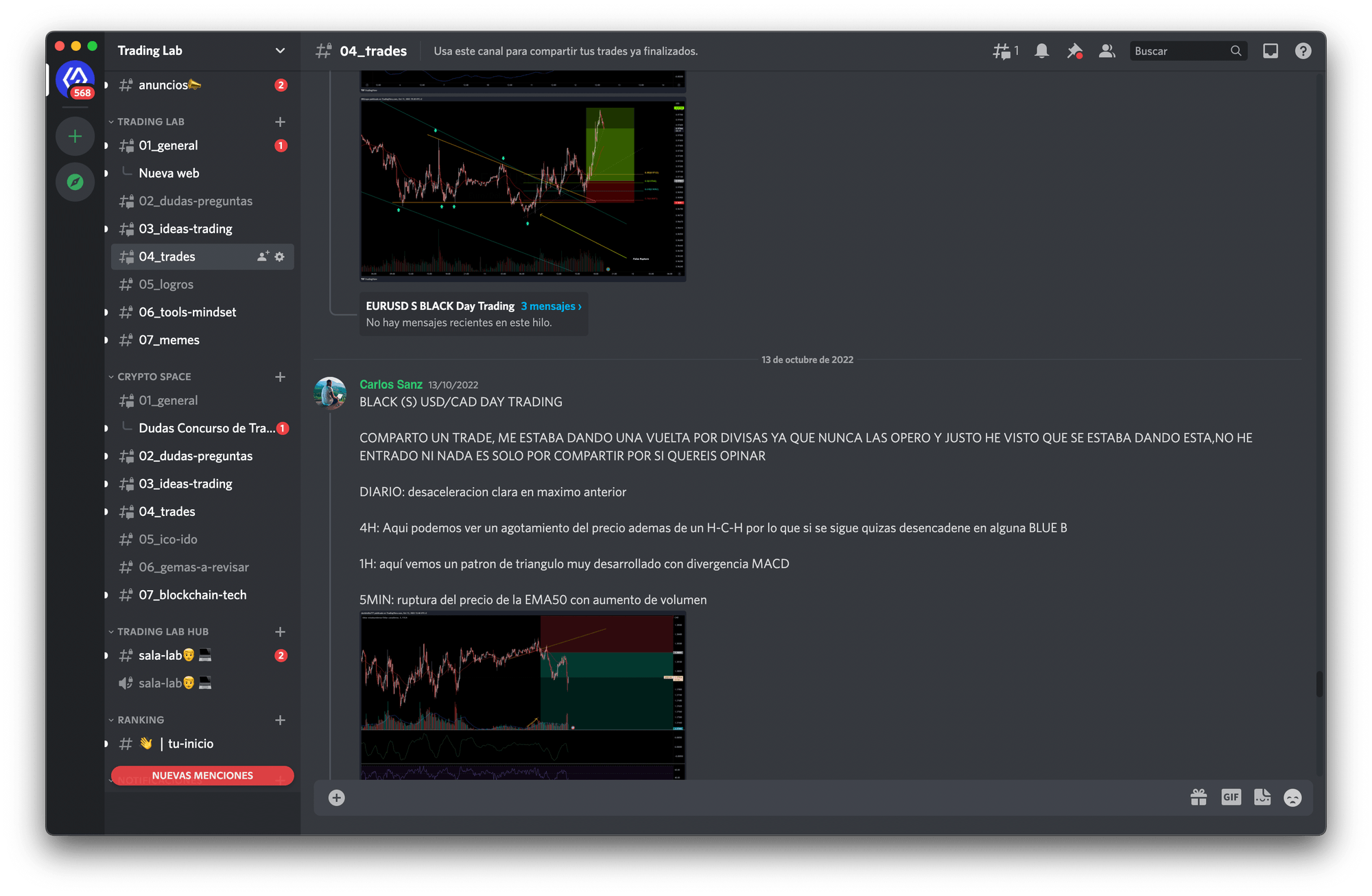Click the attachment plus icon in message bar
1372x896 pixels.
[336, 798]
